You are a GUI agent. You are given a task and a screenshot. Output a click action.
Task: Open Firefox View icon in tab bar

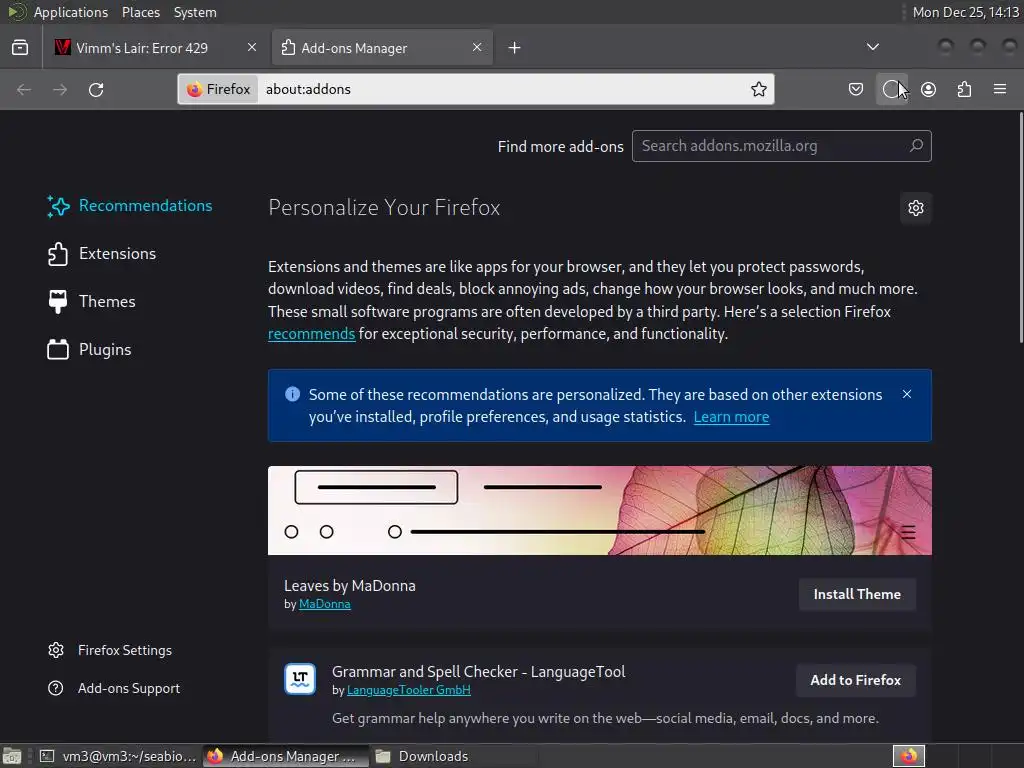[20, 48]
